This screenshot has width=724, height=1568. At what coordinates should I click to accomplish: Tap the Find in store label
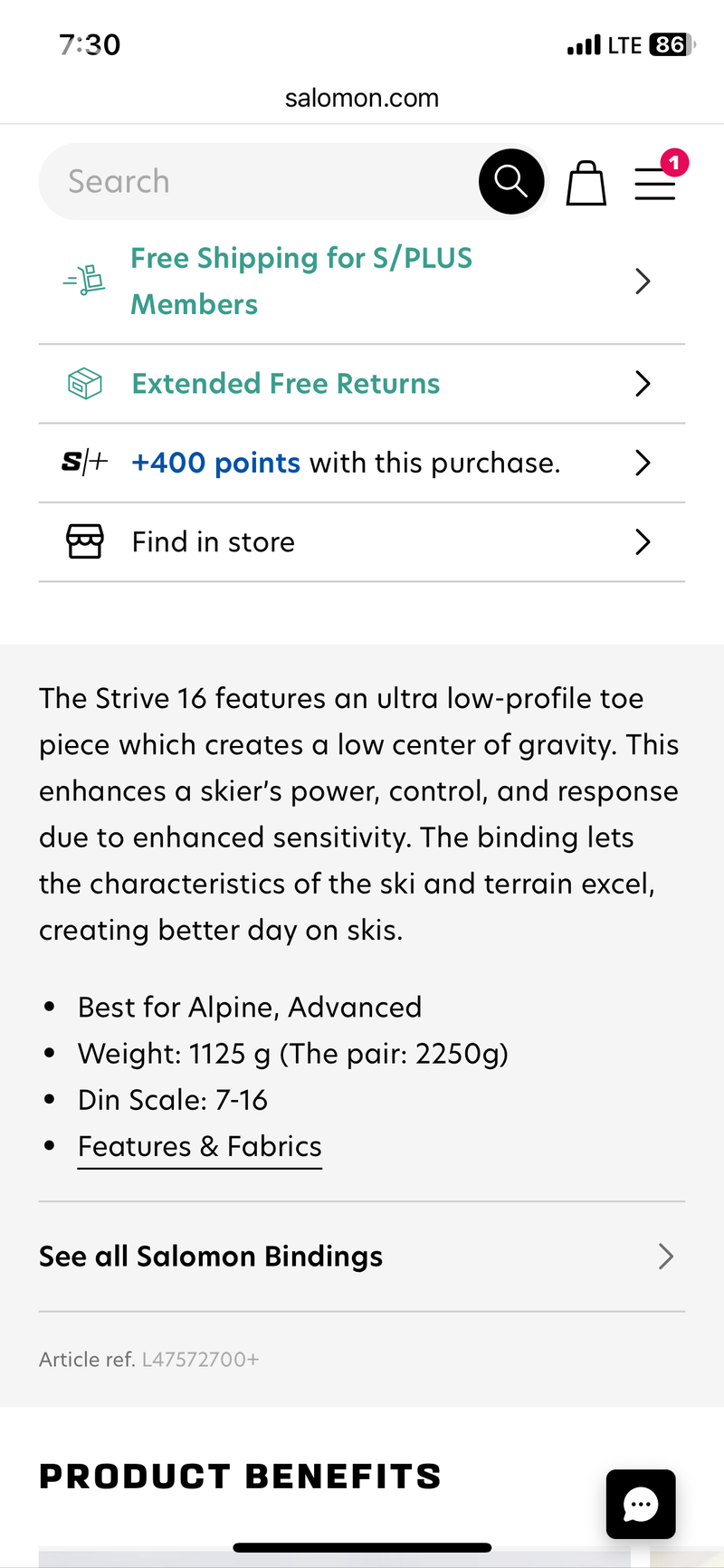214,541
